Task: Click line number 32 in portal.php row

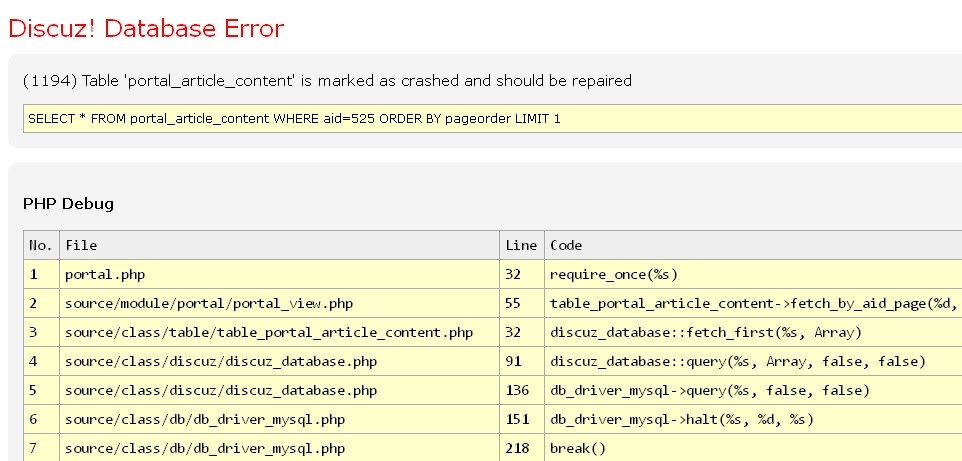Action: 521,274
